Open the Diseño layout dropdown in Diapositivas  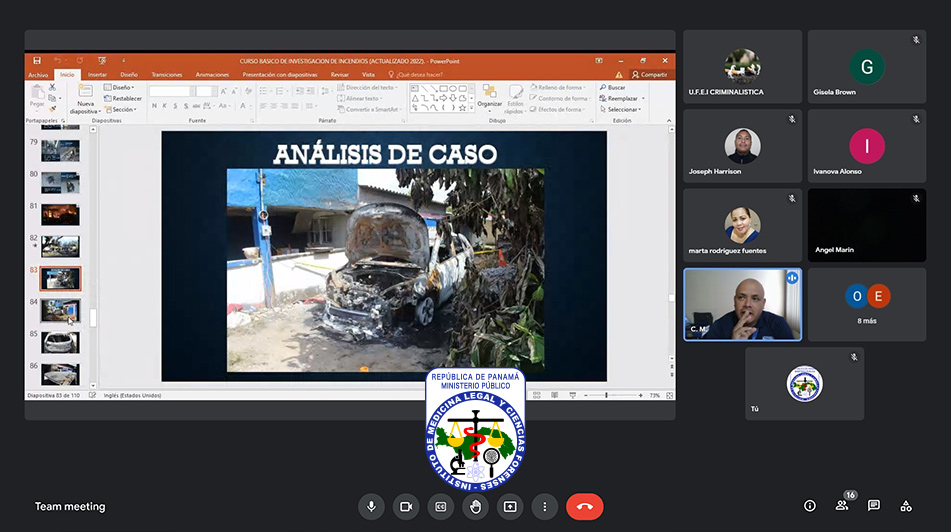tap(119, 87)
